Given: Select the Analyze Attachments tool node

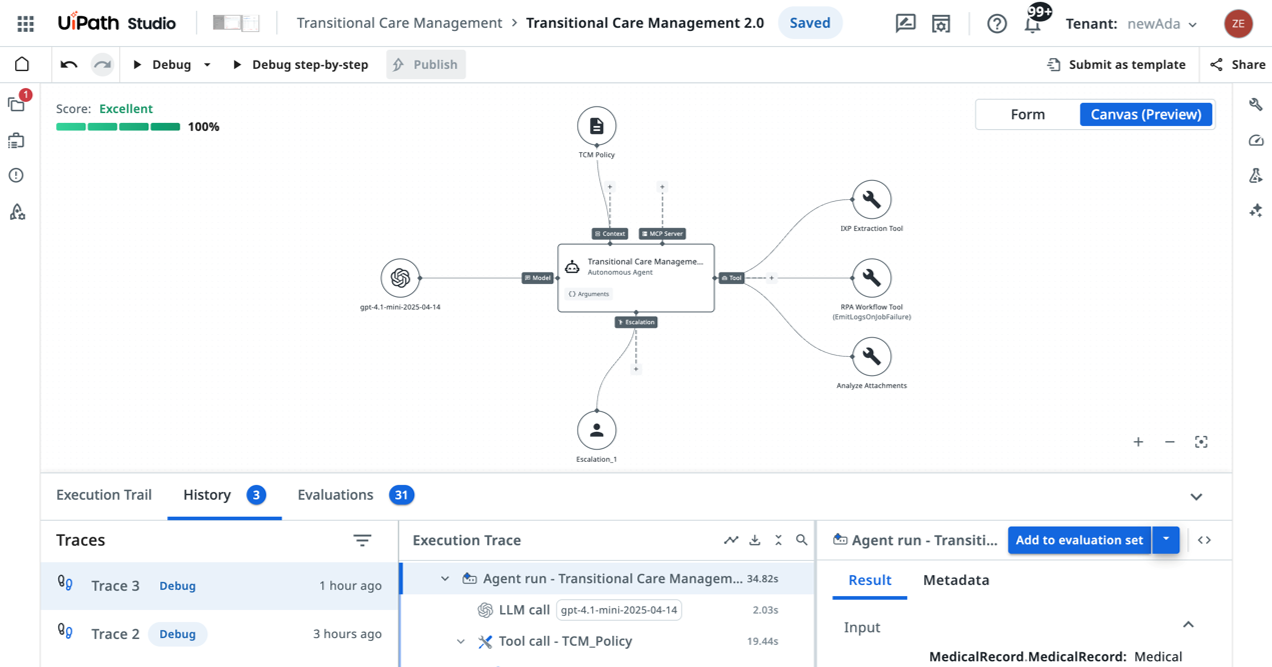Looking at the screenshot, I should coord(871,356).
